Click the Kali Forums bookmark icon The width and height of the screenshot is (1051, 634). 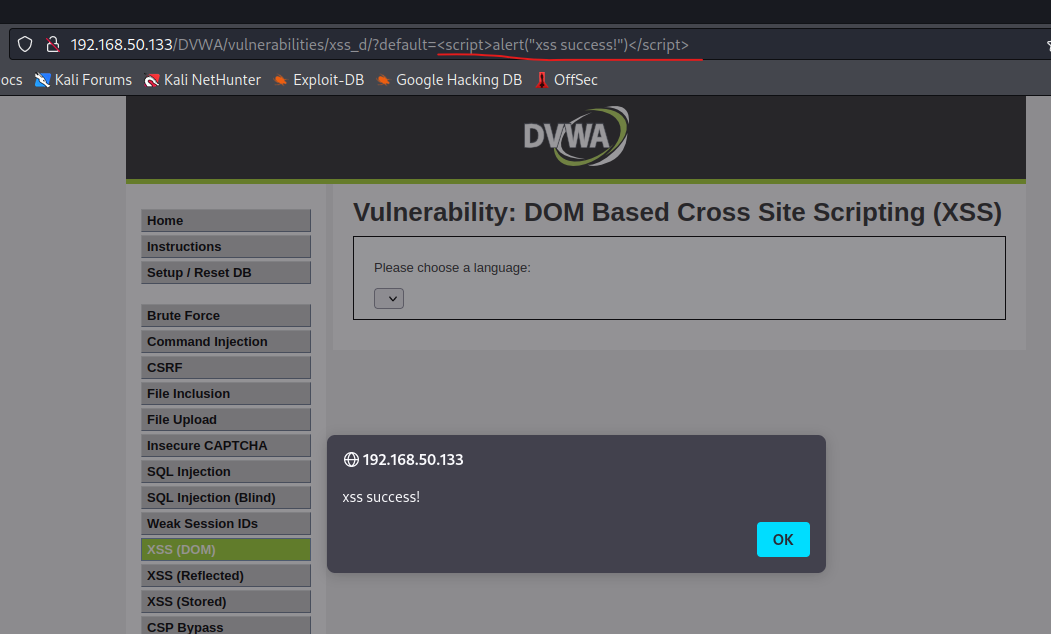click(42, 80)
